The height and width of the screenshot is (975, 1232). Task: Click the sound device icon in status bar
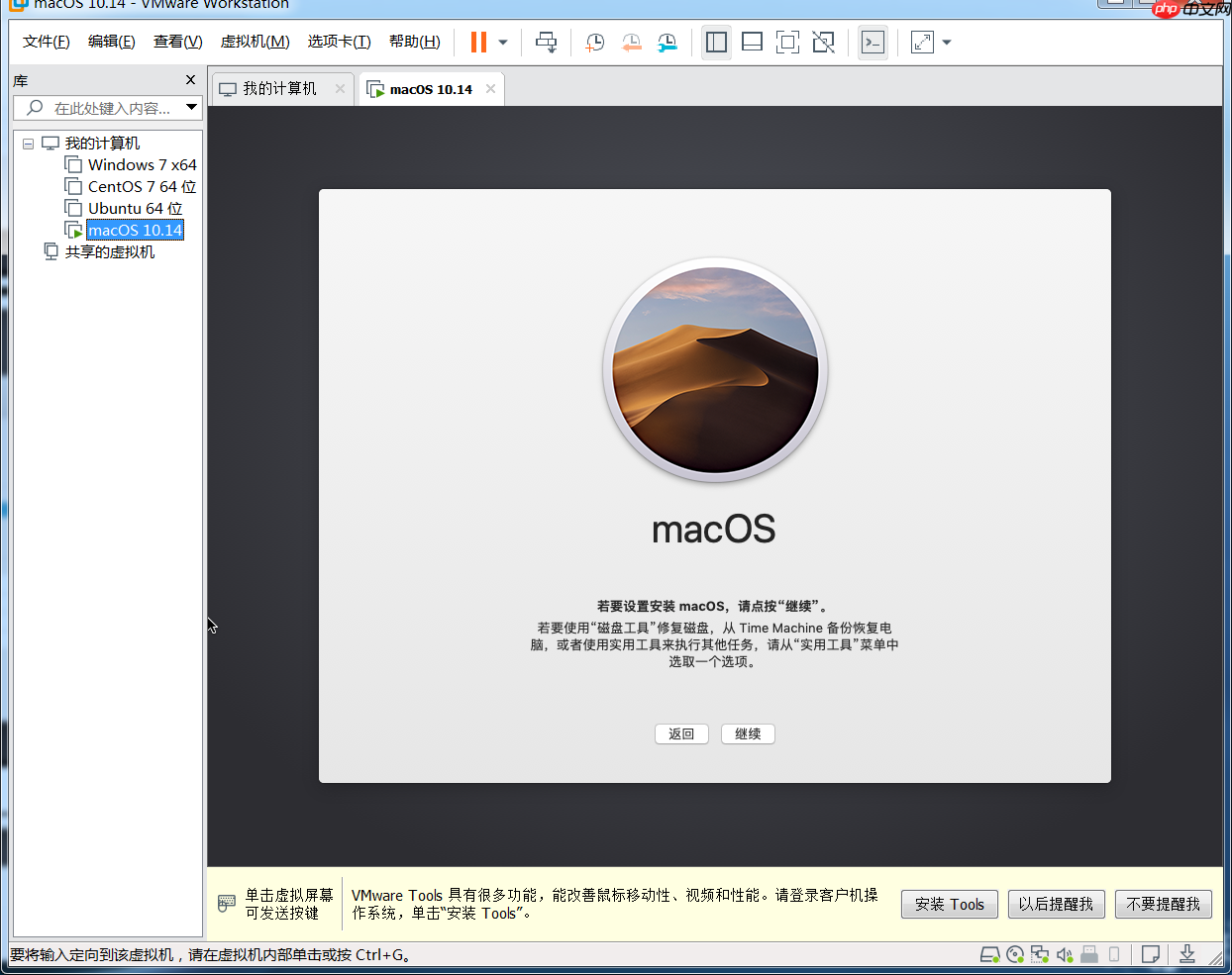(x=1064, y=954)
